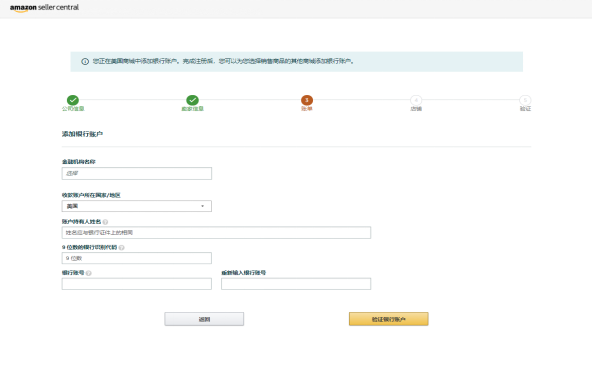Click the re-enter bank account number field

296,284
